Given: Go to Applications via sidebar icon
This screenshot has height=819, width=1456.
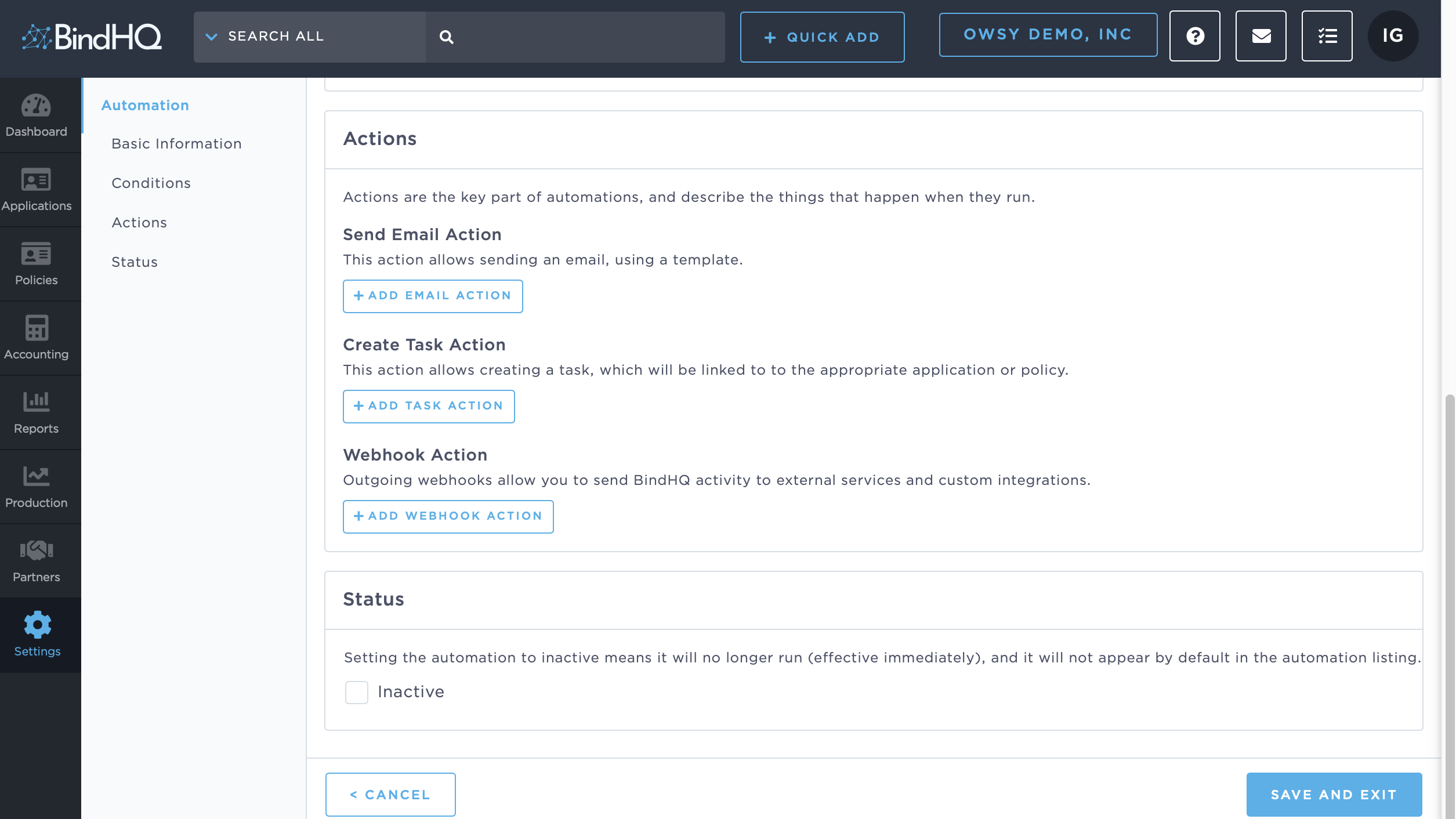Looking at the screenshot, I should [36, 180].
